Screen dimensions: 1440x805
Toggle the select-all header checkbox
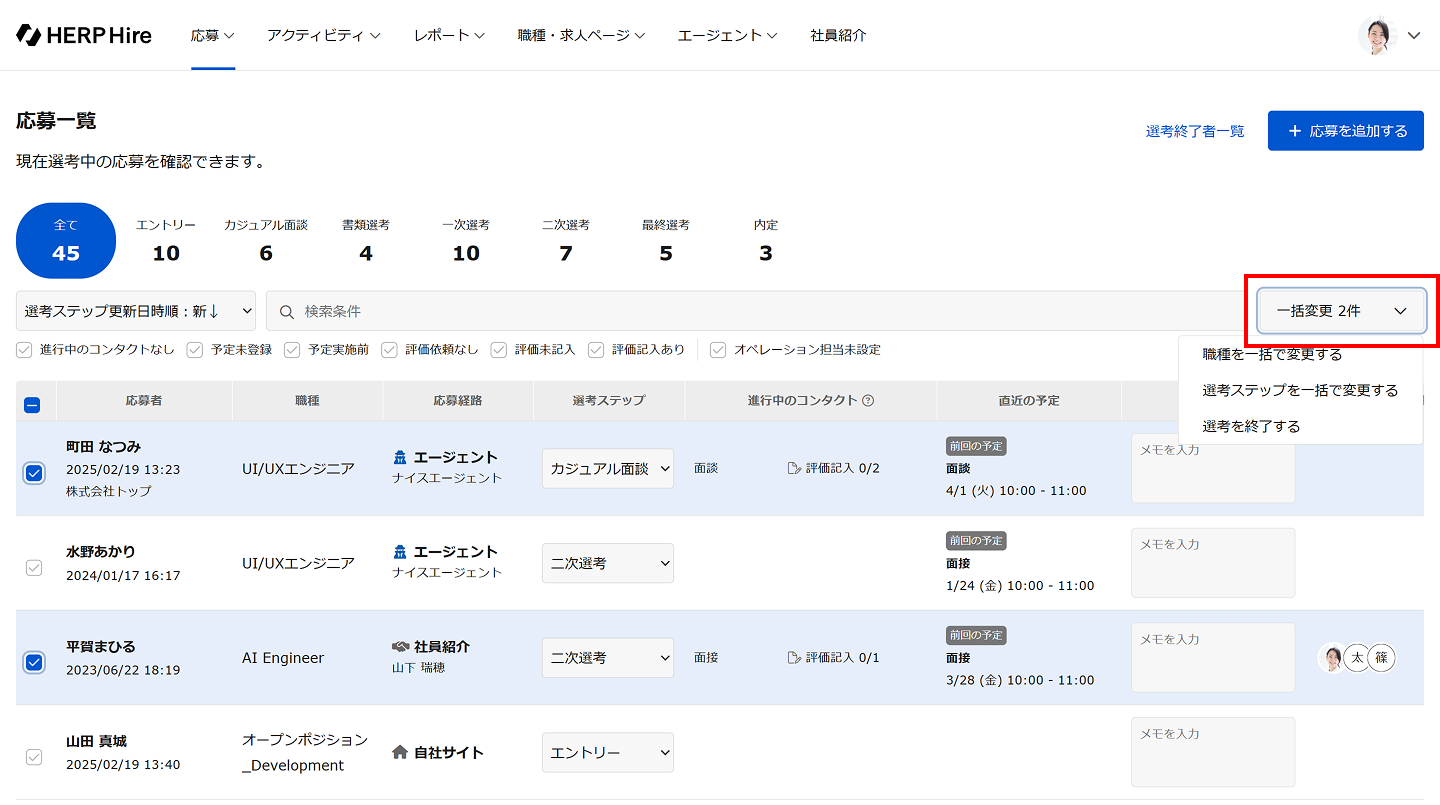tap(32, 405)
